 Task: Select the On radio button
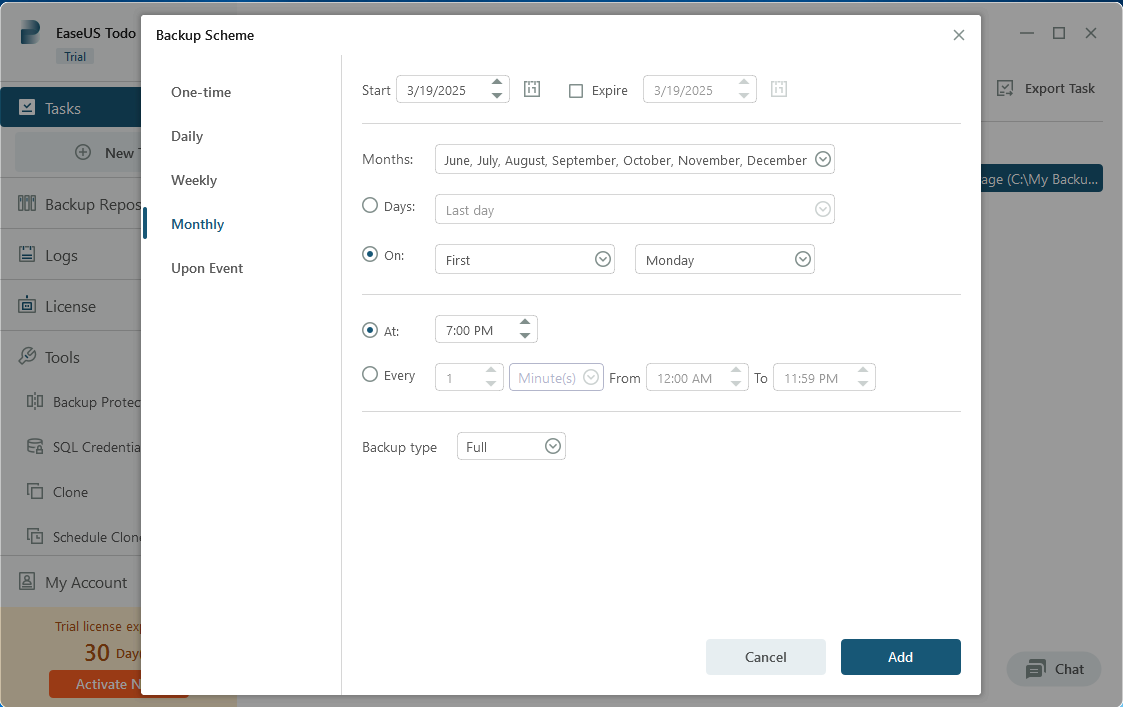point(370,254)
